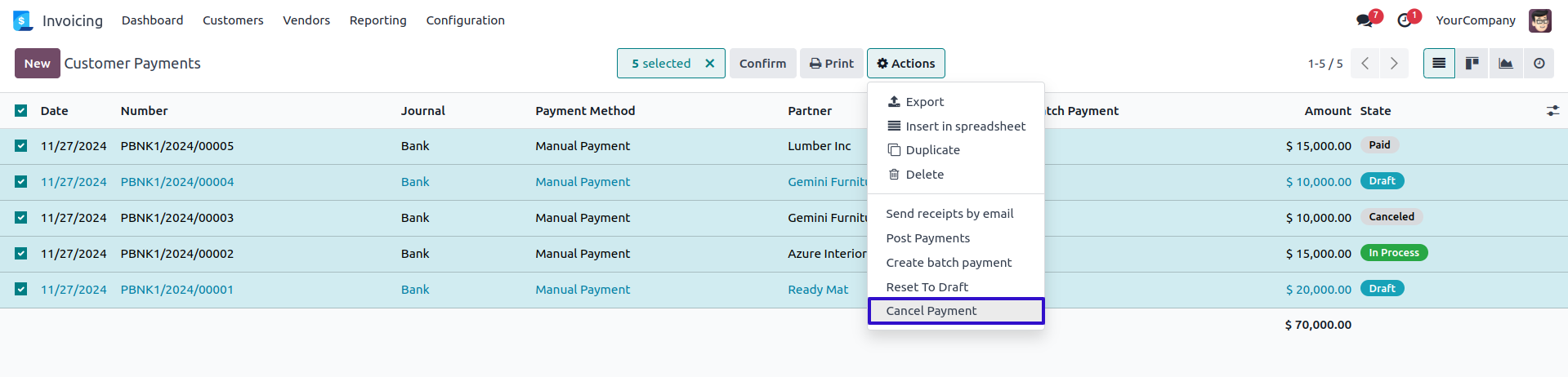
Task: Uncheck row PBNK1/2024/00002 checkbox
Action: pos(21,254)
